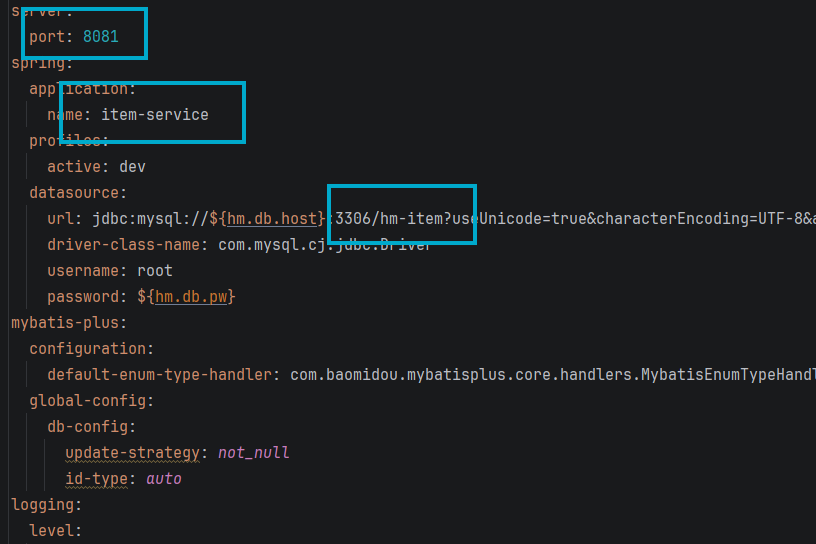The height and width of the screenshot is (544, 816).
Task: Select the 'auto' id-type value
Action: [x=164, y=479]
